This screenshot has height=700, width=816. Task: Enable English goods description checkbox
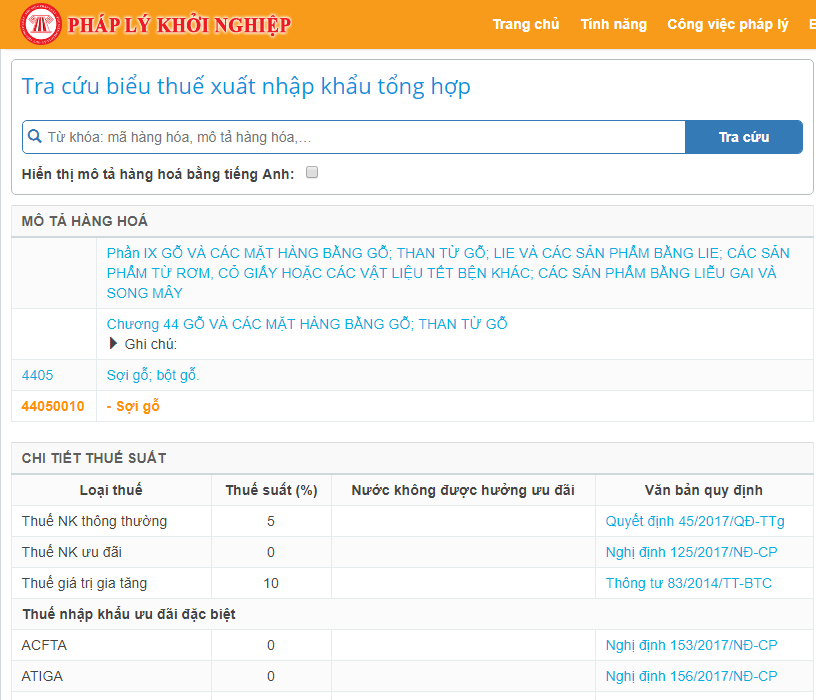(312, 173)
